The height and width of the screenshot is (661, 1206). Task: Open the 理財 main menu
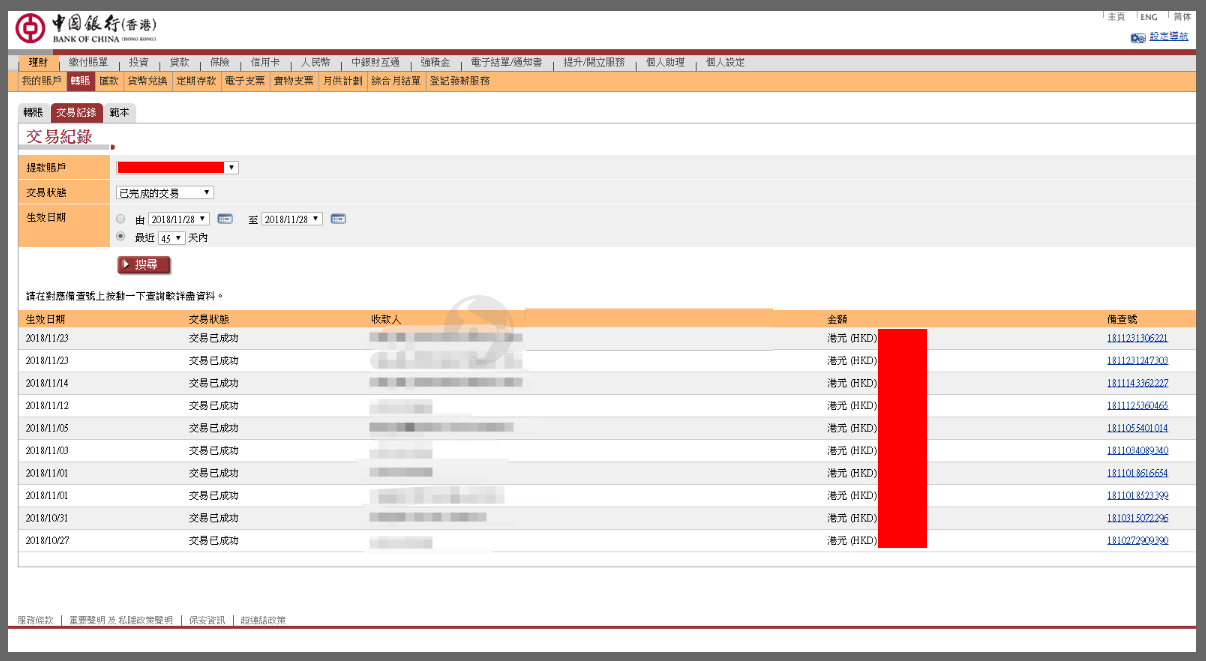[38, 63]
